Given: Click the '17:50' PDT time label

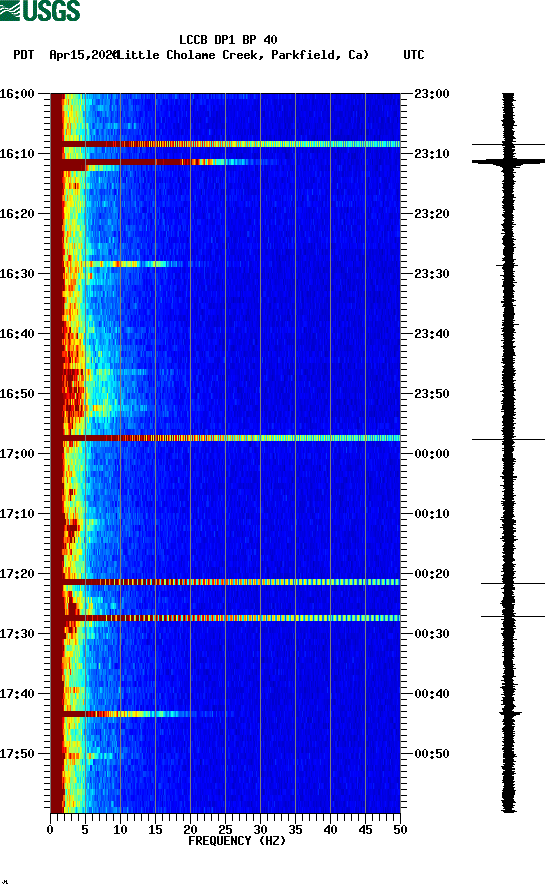Looking at the screenshot, I should coord(17,753).
